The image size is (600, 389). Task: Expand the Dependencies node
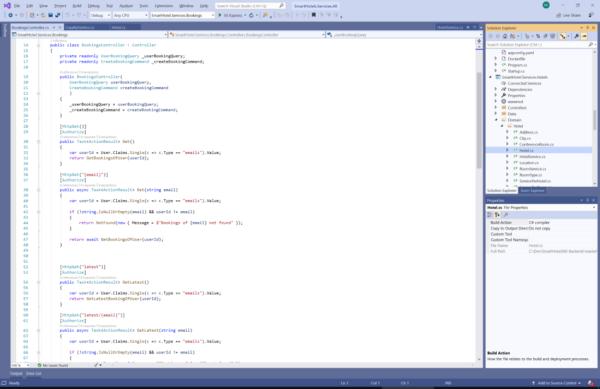pyautogui.click(x=496, y=90)
